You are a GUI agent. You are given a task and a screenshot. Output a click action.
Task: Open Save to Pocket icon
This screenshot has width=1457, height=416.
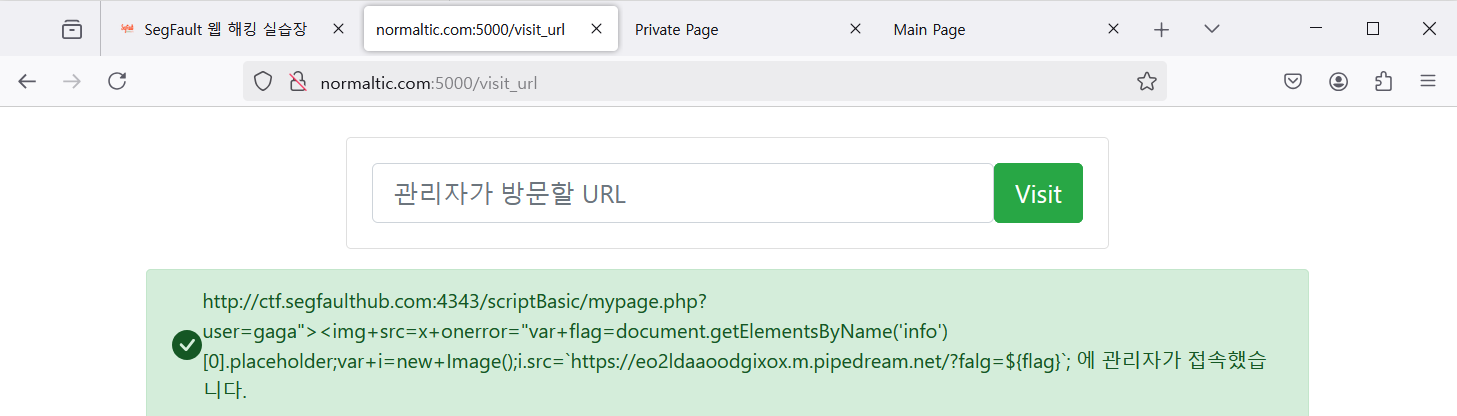1293,82
